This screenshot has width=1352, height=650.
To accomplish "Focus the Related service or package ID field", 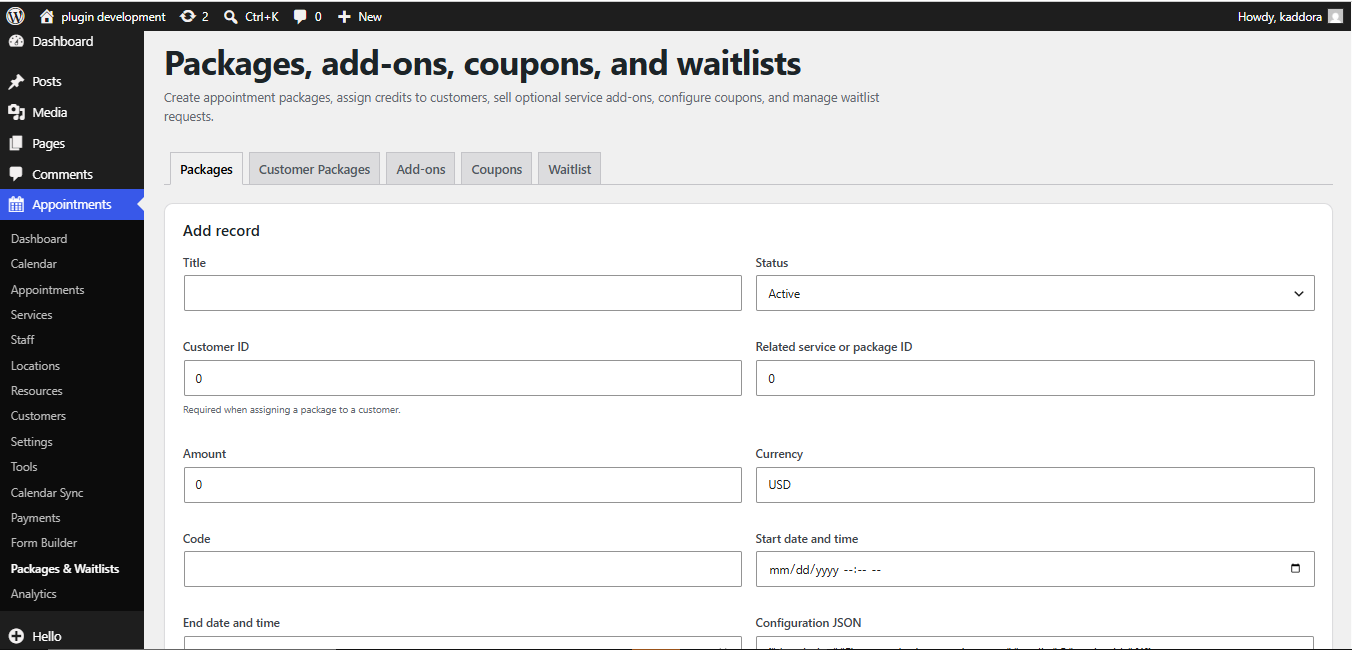I will [x=1035, y=378].
